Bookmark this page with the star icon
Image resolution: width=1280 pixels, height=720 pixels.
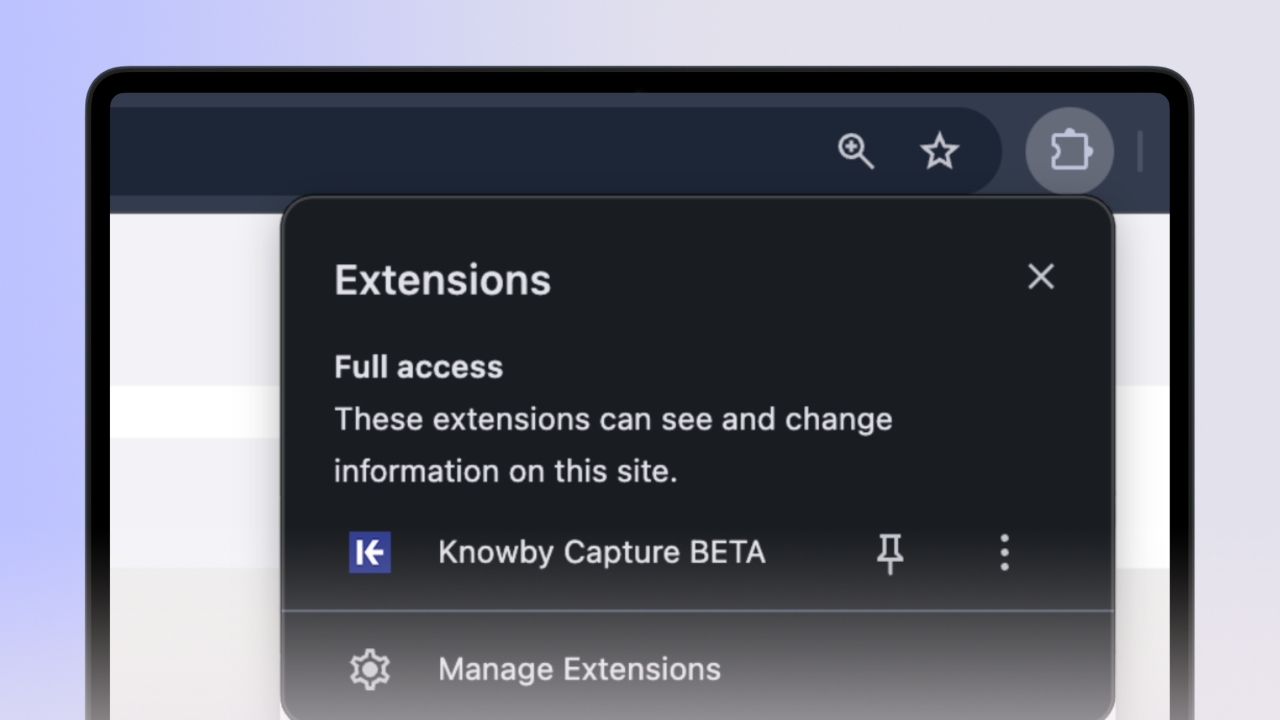click(939, 152)
